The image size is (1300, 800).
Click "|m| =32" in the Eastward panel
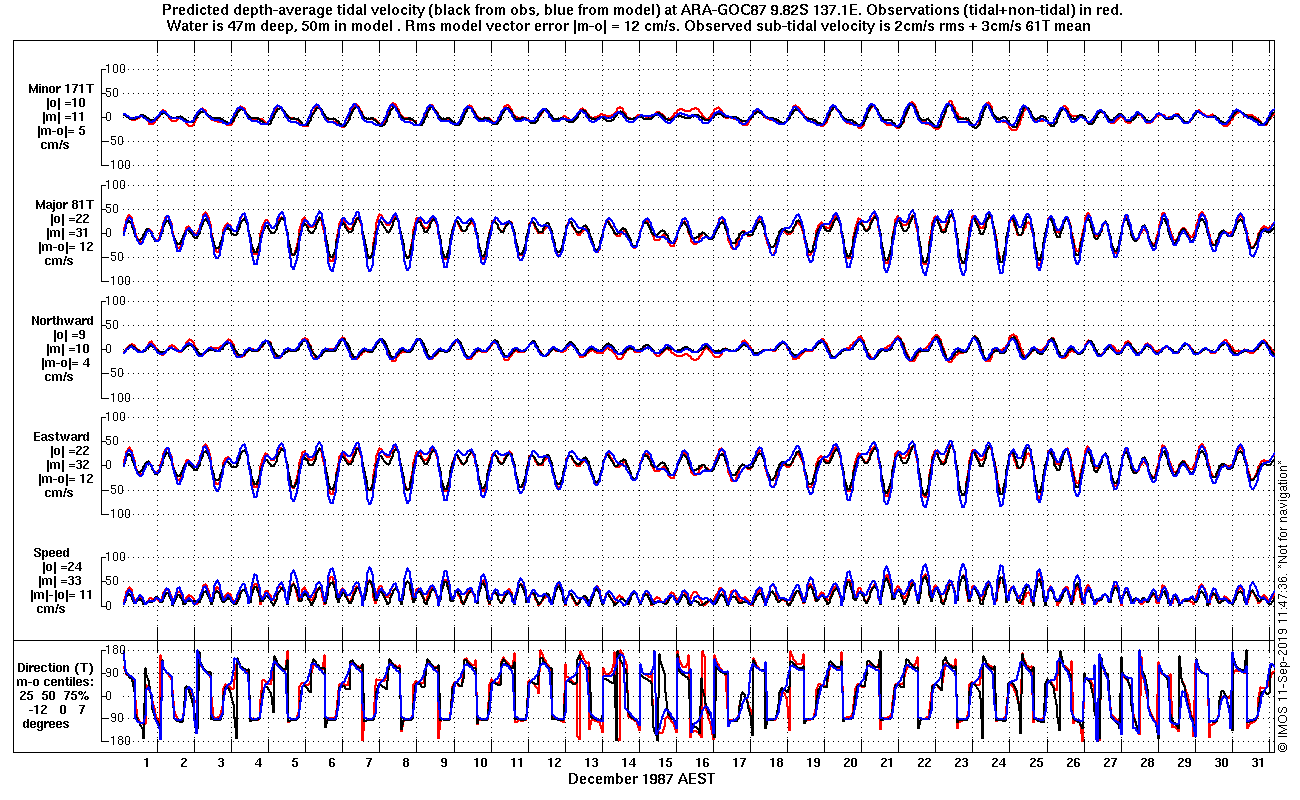(x=66, y=465)
